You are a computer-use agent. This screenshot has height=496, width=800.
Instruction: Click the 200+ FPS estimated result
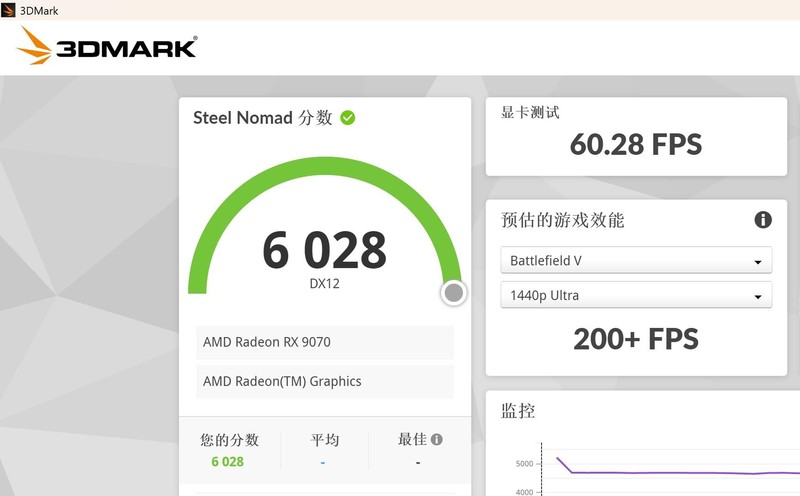[x=636, y=339]
